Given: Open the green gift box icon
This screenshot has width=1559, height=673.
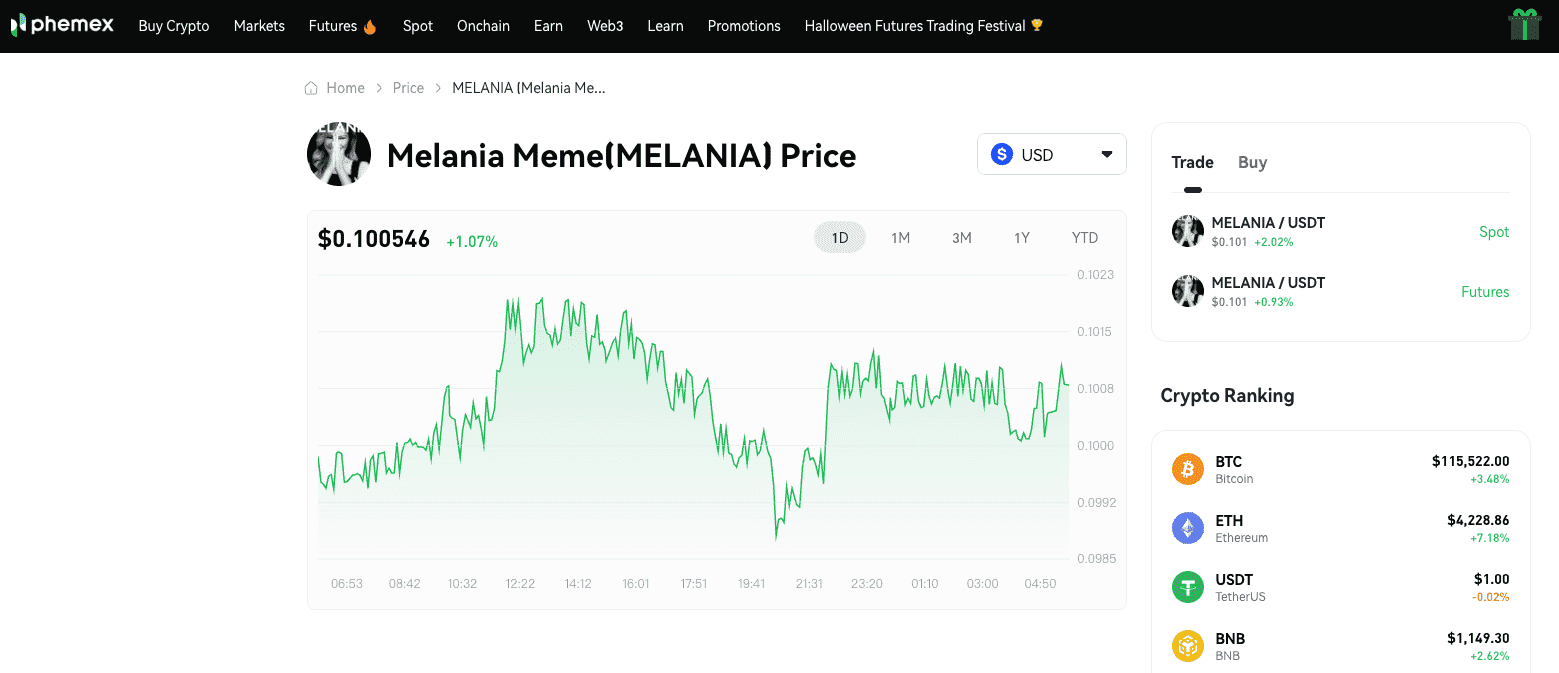Looking at the screenshot, I should [1524, 24].
